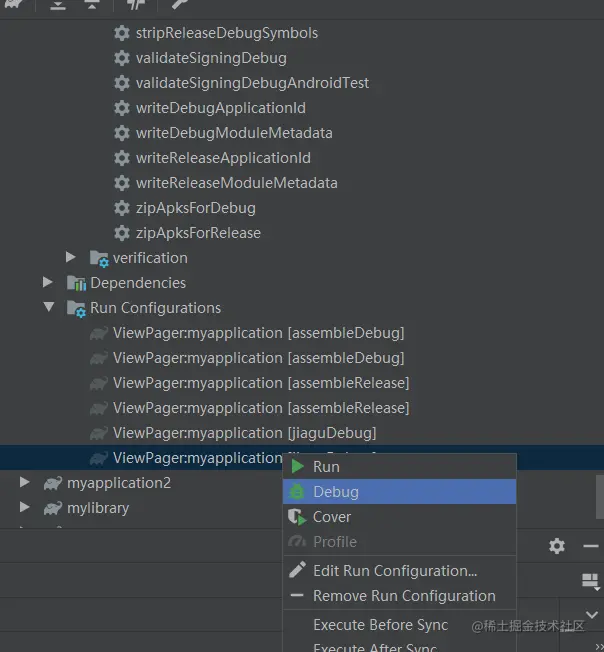Select the writeReleaseApplicationId task
The height and width of the screenshot is (652, 604).
(223, 158)
